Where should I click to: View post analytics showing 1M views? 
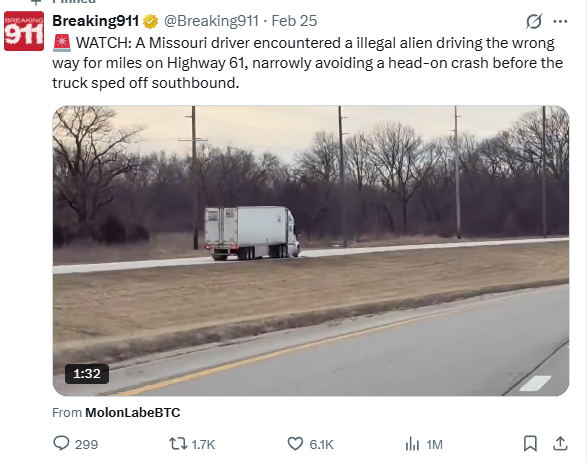pyautogui.click(x=424, y=444)
